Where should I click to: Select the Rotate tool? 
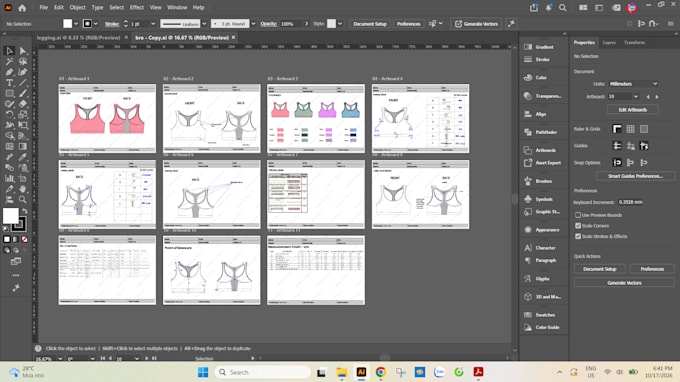tap(9, 114)
